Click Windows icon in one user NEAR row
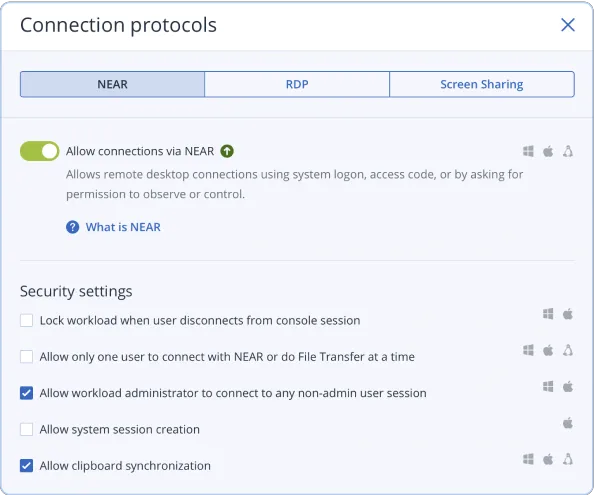 point(528,350)
